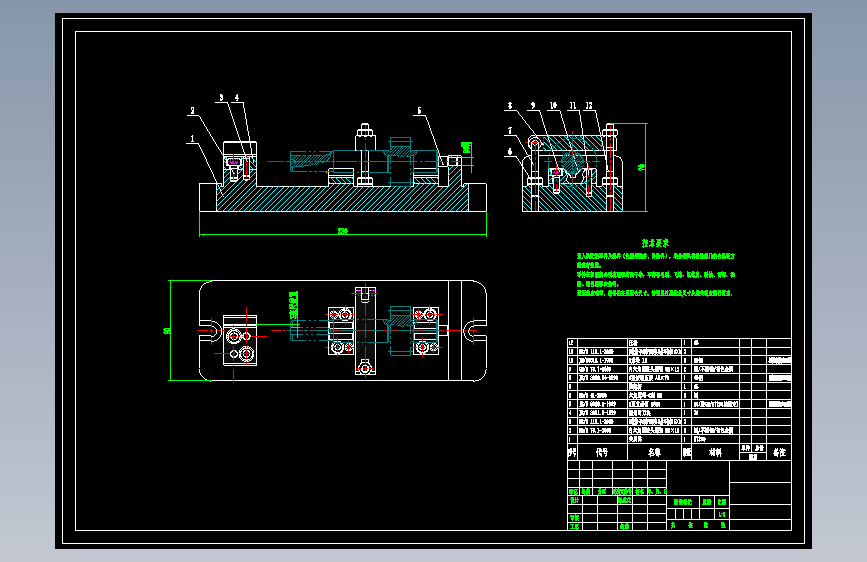Click the 材料 column header cell

pyautogui.click(x=715, y=452)
